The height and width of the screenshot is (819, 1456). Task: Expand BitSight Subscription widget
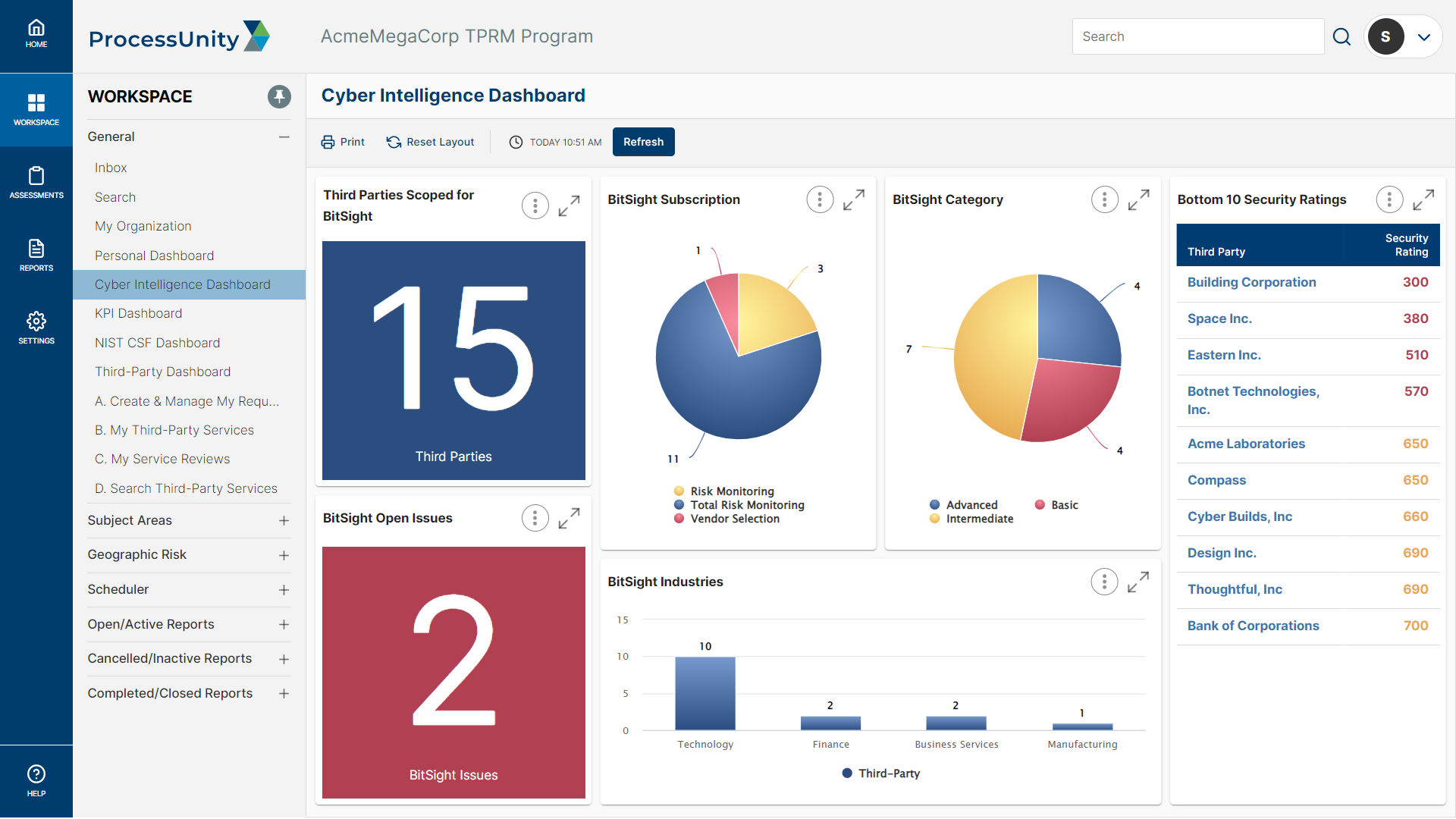coord(854,199)
